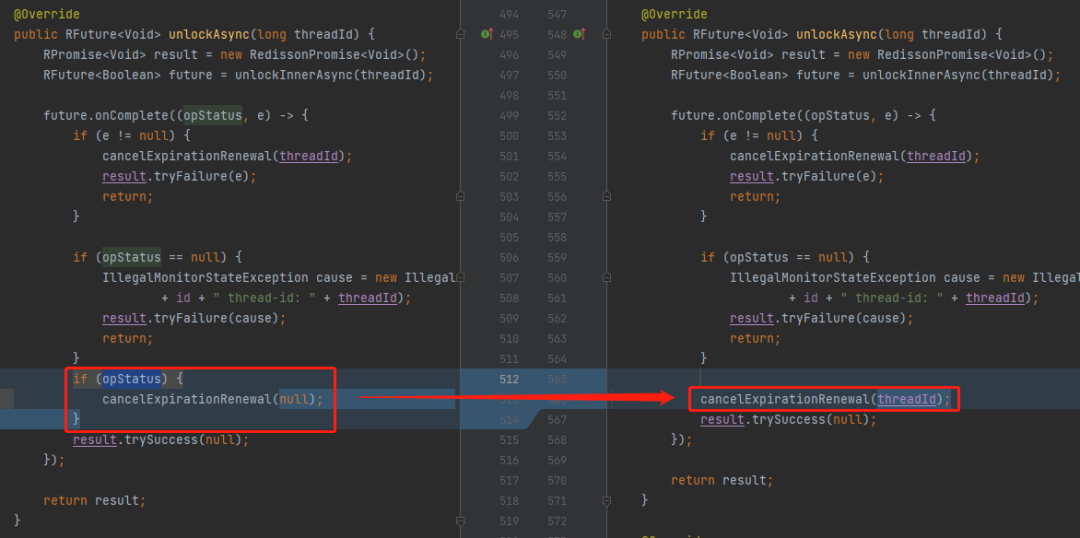Toggle fold marker next to left line 507
Screen dimensions: 1080x538
point(460,278)
